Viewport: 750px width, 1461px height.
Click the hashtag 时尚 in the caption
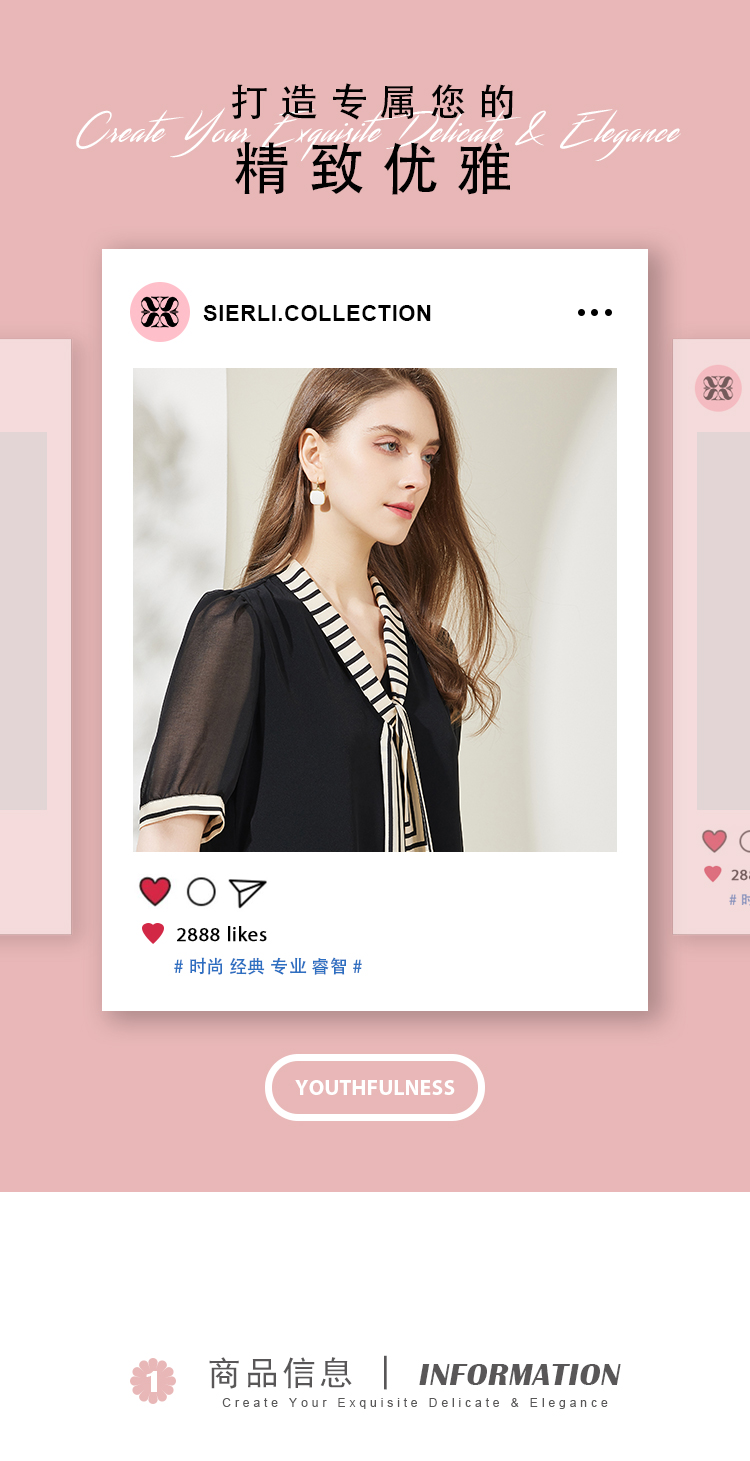[206, 967]
